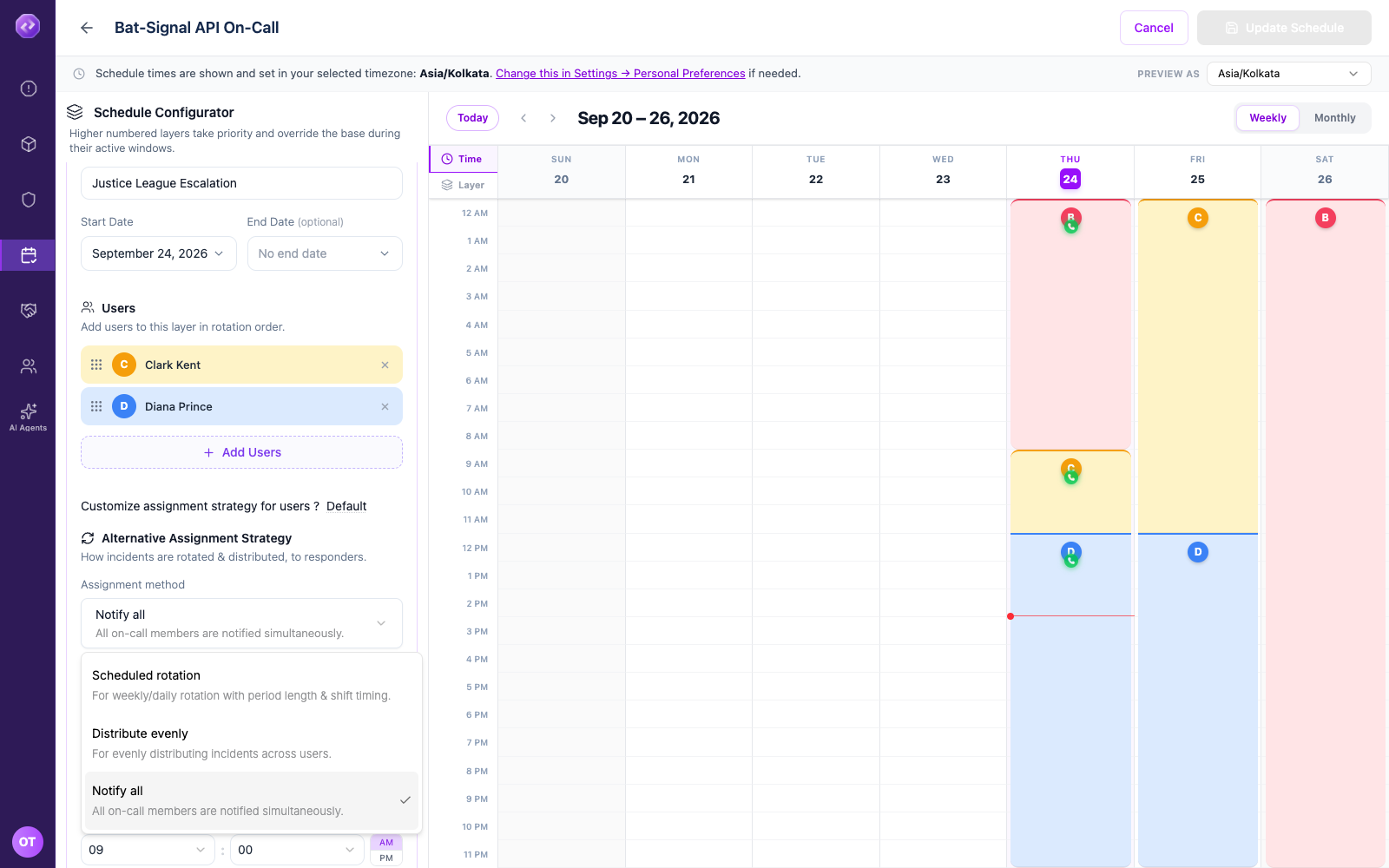Screen dimensions: 1389x868
Task: Open the Preview As timezone dropdown
Action: pos(1289,74)
